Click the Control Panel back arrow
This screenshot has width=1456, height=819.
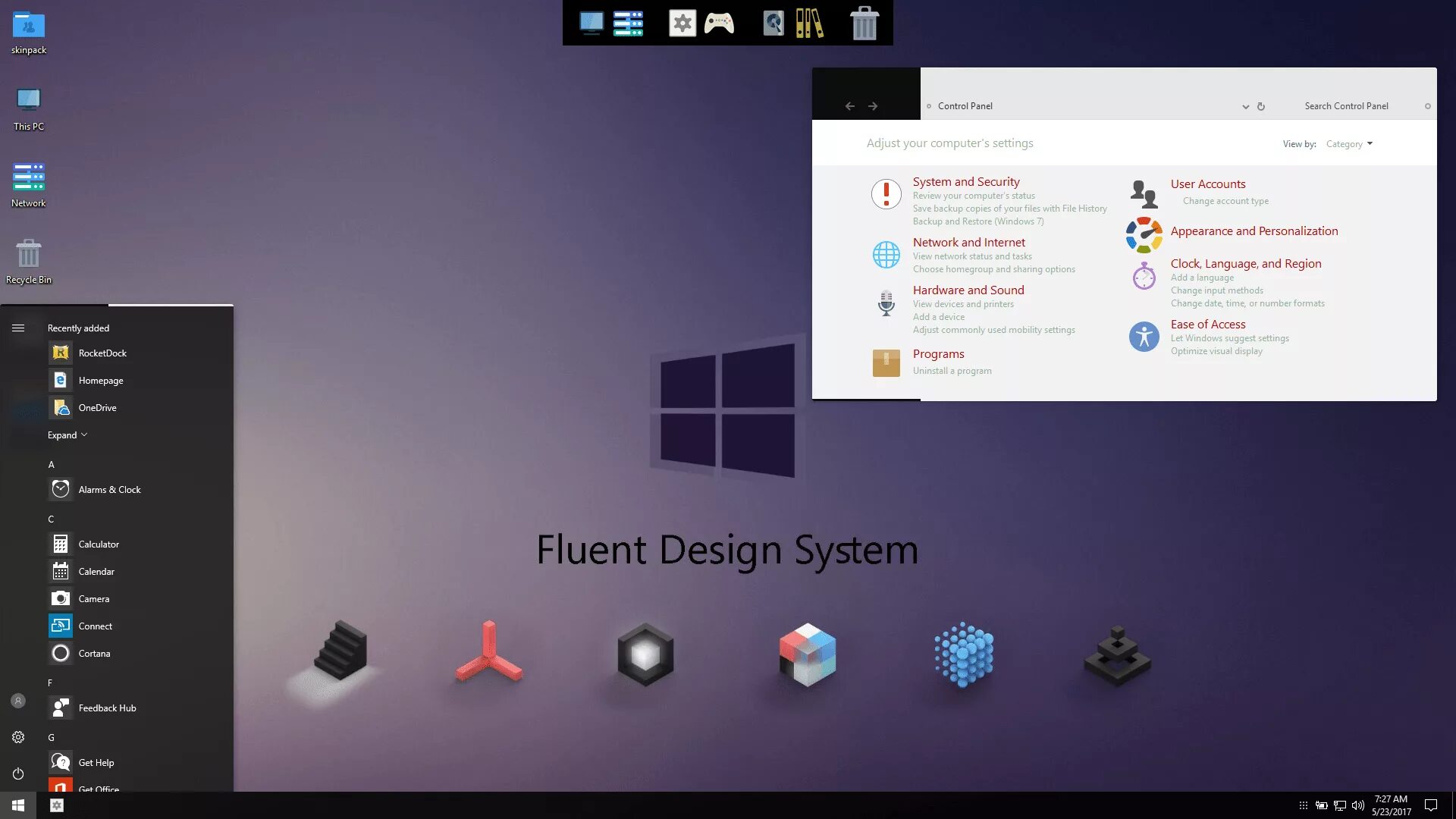pyautogui.click(x=850, y=107)
